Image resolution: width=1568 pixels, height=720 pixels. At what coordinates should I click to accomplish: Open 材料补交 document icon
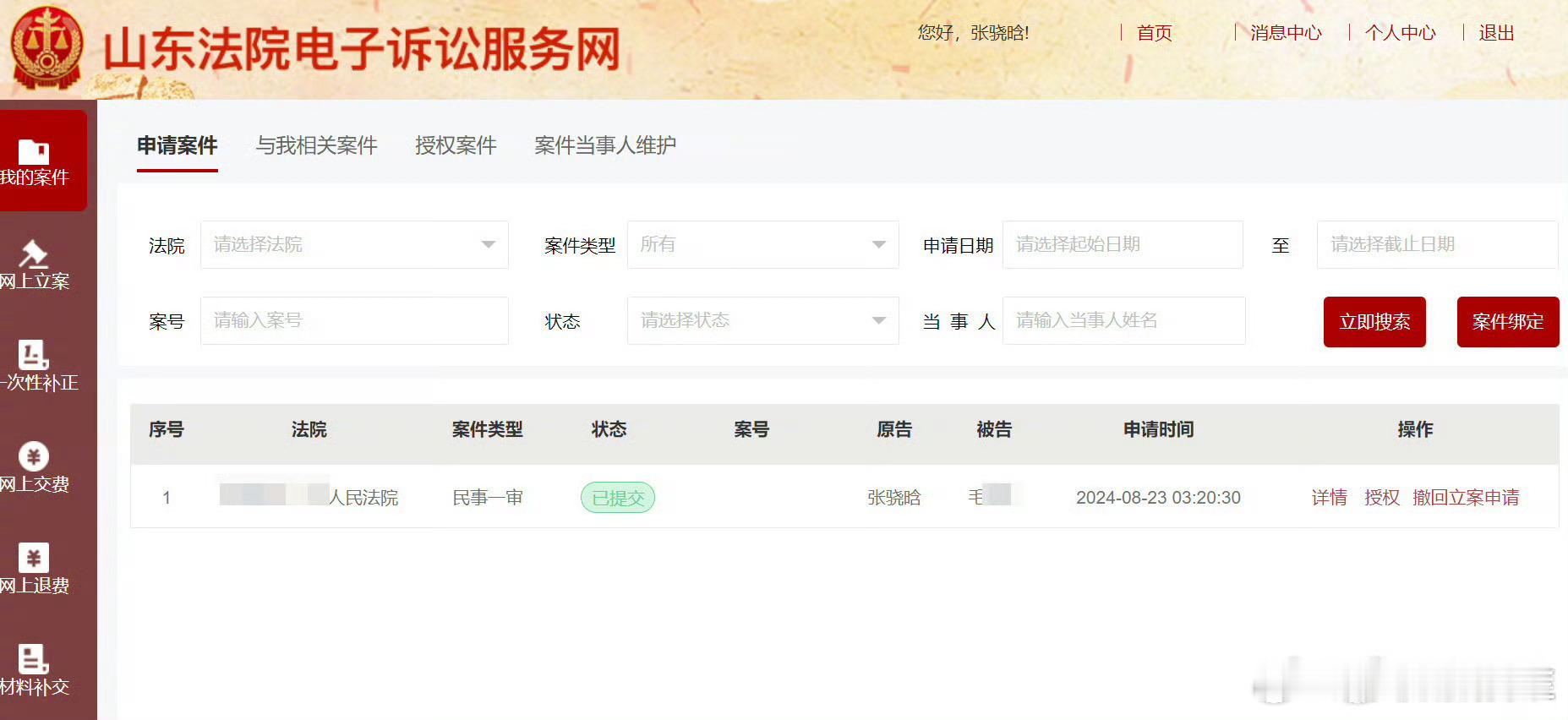[x=34, y=659]
